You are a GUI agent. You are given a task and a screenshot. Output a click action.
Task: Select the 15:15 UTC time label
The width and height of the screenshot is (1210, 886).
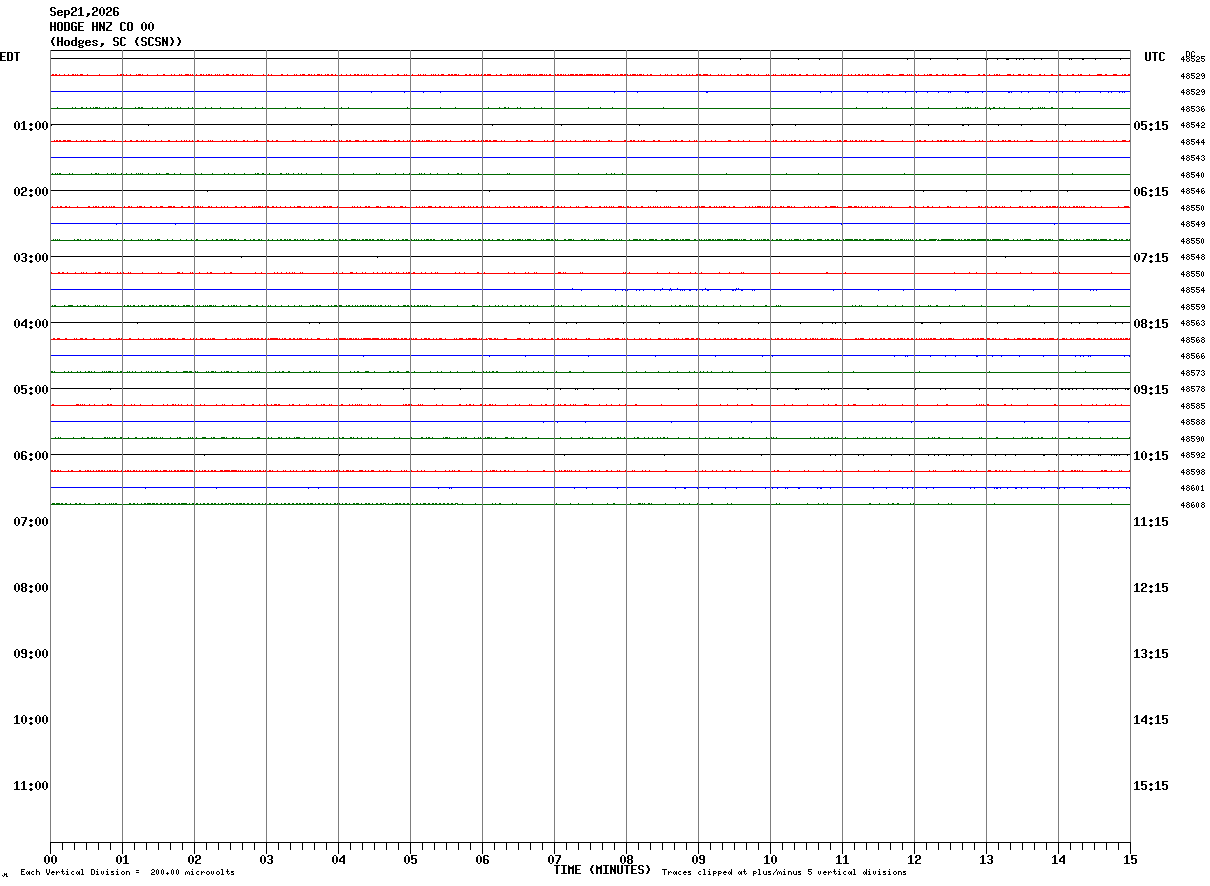tap(1151, 785)
